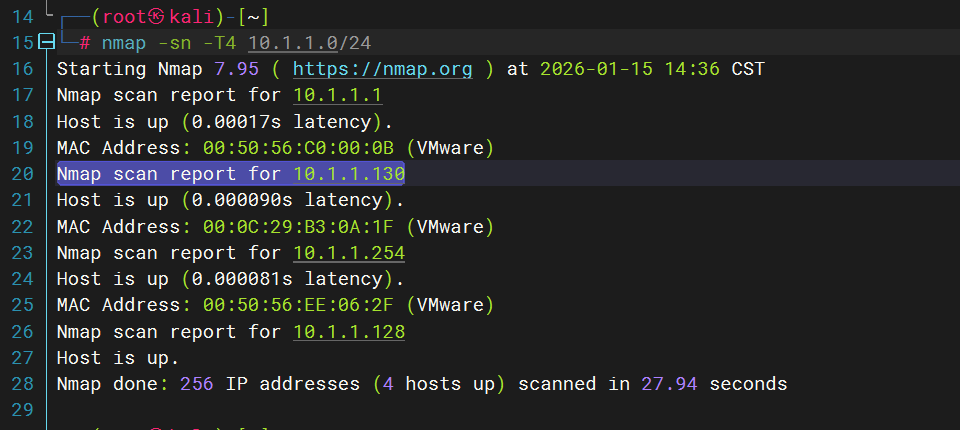This screenshot has width=960, height=430.
Task: Click line number 28 in the gutter
Action: point(23,383)
